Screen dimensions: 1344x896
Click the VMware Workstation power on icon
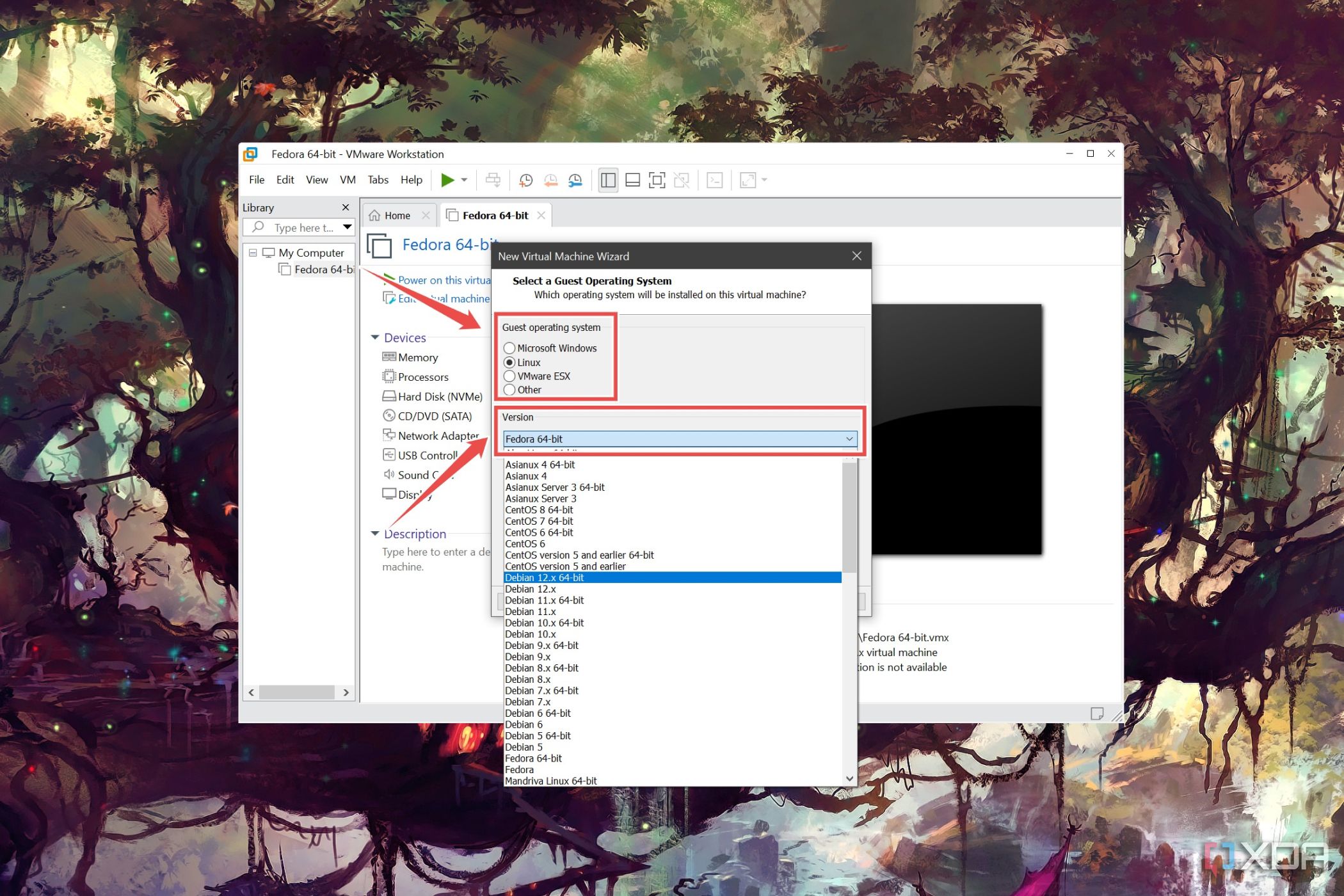[447, 179]
